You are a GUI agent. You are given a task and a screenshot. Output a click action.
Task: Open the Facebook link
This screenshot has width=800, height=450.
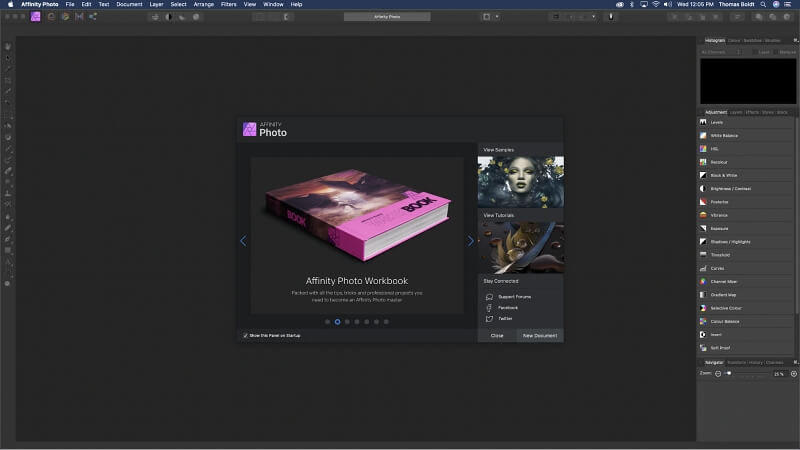click(x=508, y=308)
